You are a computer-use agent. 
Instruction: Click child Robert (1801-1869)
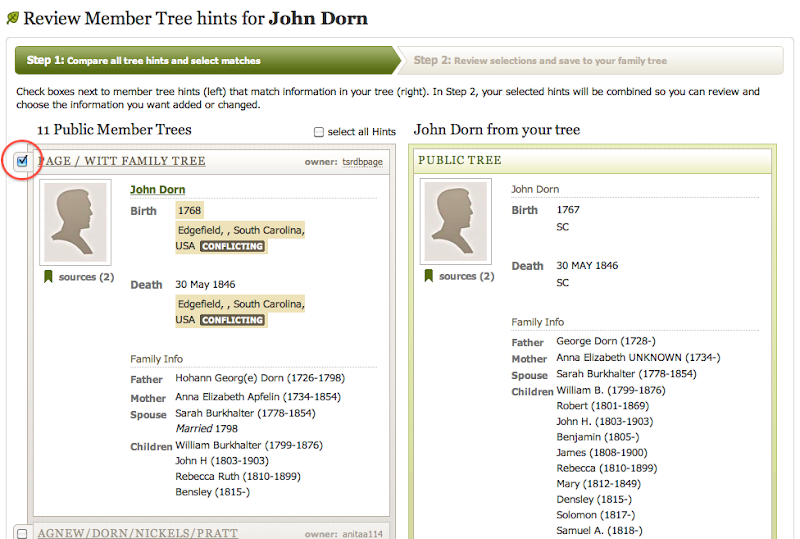(603, 406)
